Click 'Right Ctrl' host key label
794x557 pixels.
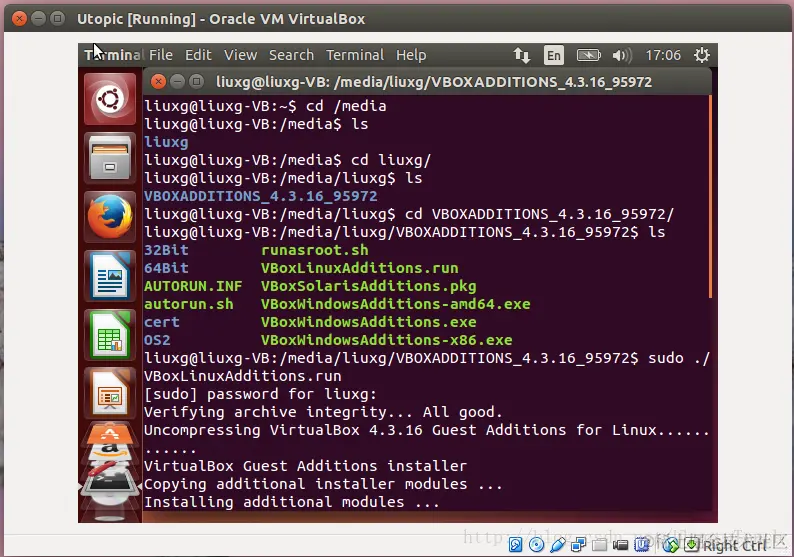[735, 545]
